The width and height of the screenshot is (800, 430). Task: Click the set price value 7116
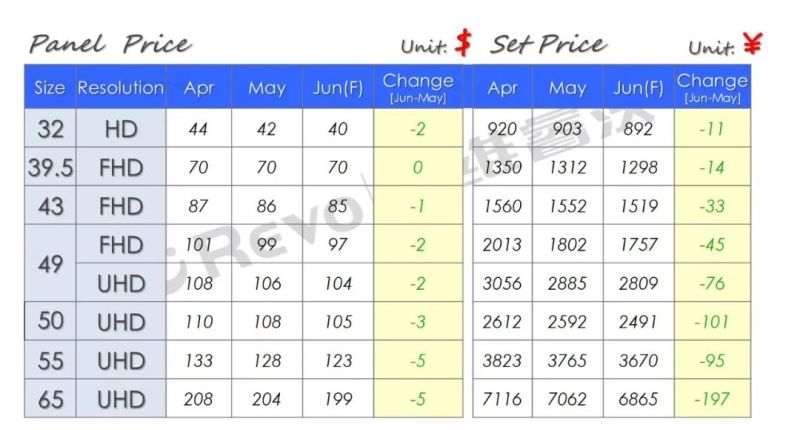point(501,399)
